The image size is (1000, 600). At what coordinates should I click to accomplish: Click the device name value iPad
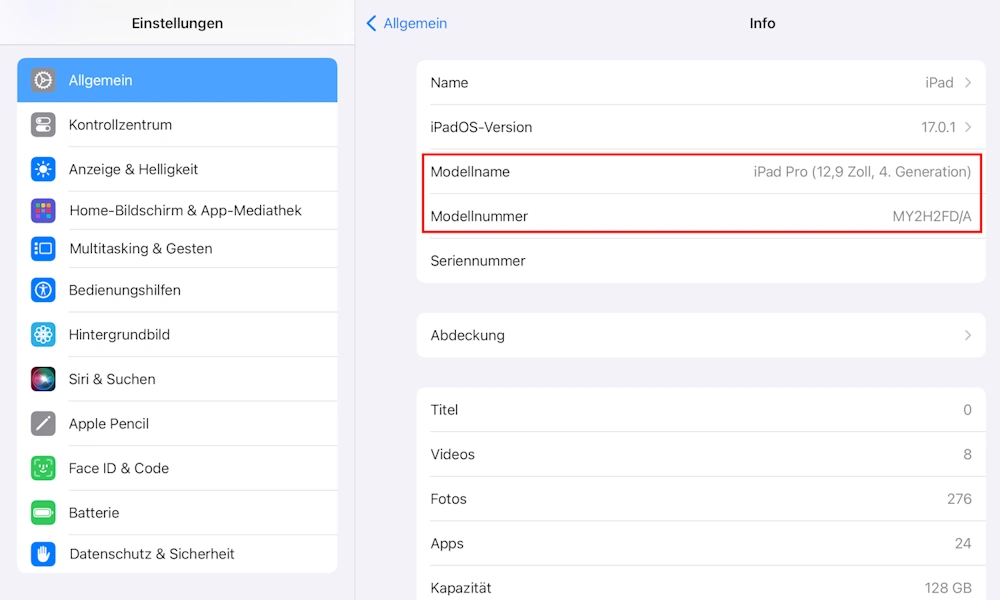point(939,83)
